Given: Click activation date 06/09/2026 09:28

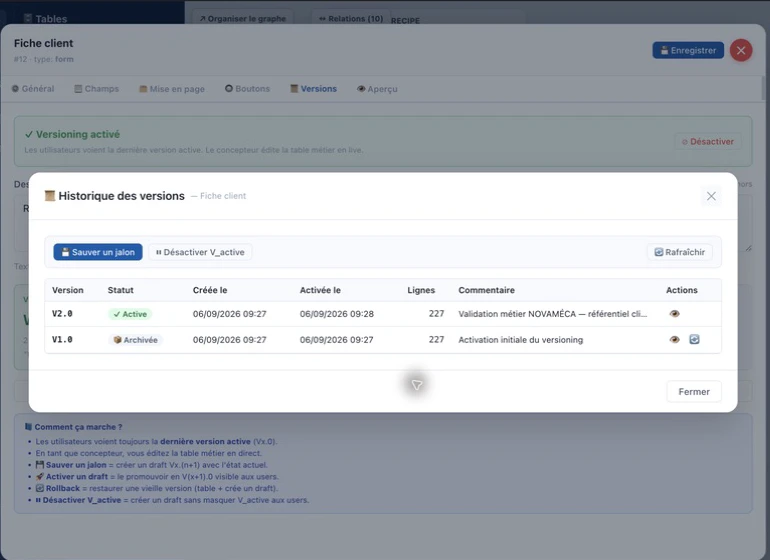Looking at the screenshot, I should coord(337,314).
